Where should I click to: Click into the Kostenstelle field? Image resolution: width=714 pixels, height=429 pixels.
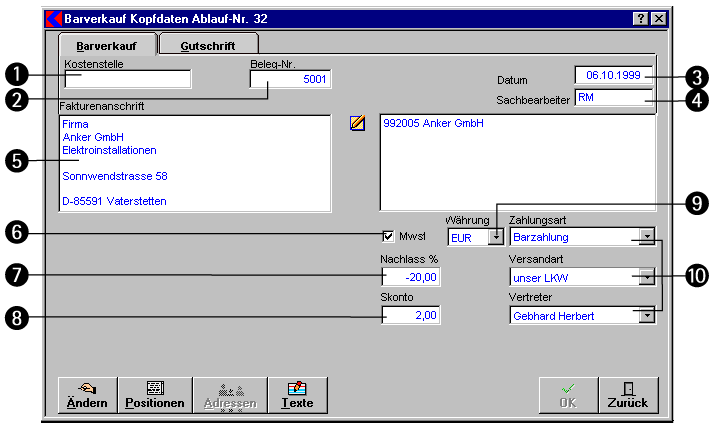pos(126,80)
